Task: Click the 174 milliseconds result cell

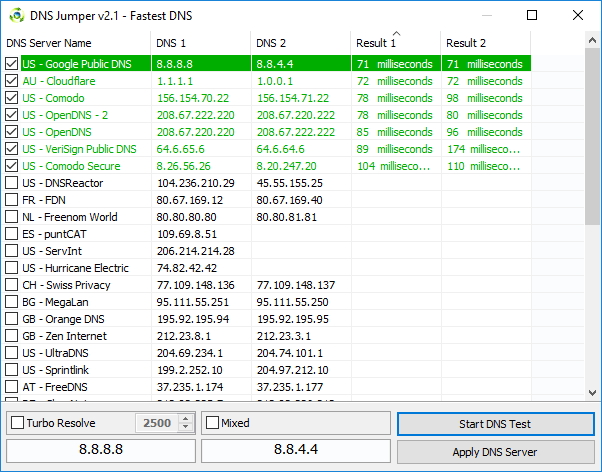Action: point(486,149)
